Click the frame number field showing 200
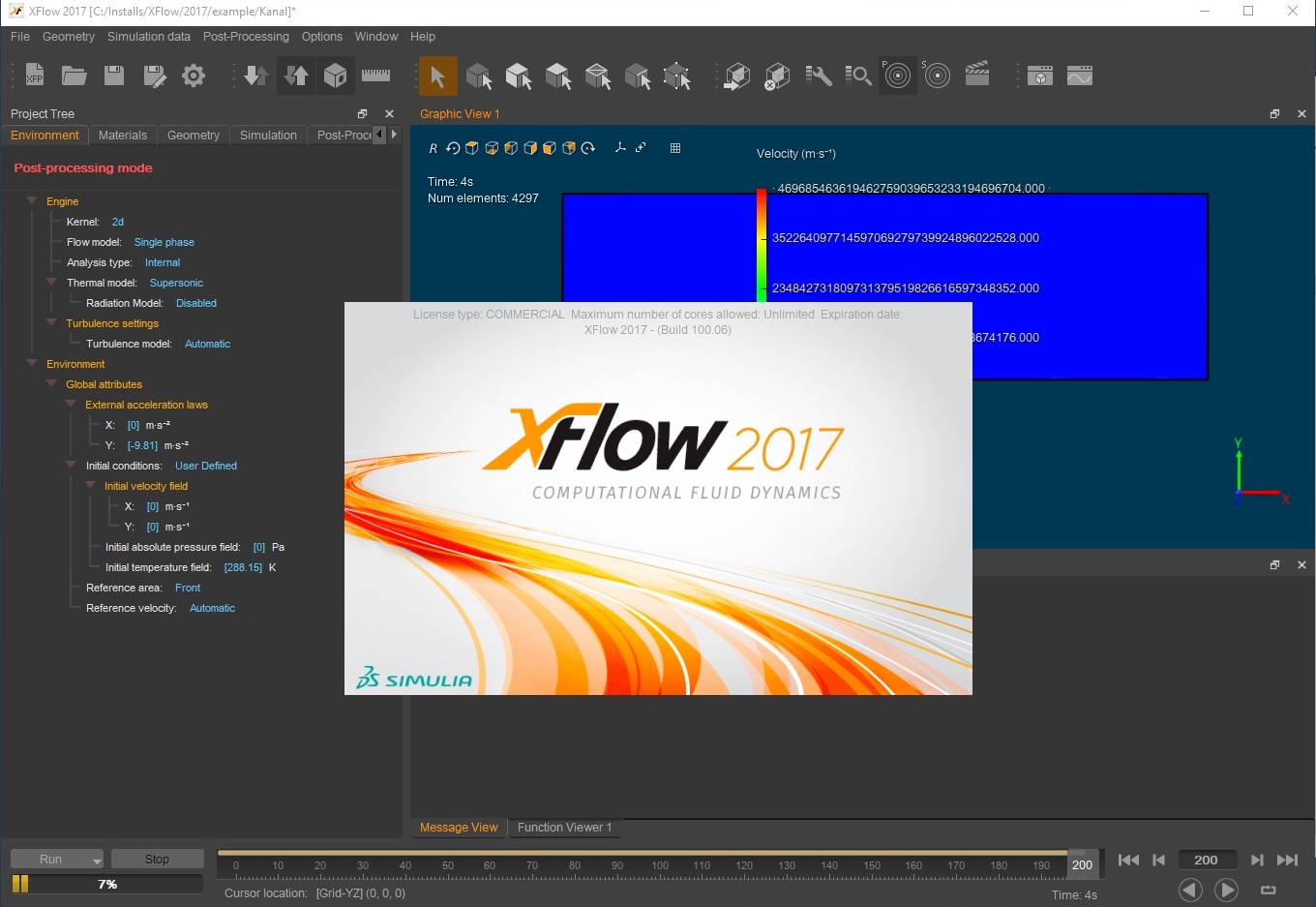This screenshot has width=1316, height=907. pyautogui.click(x=1206, y=860)
